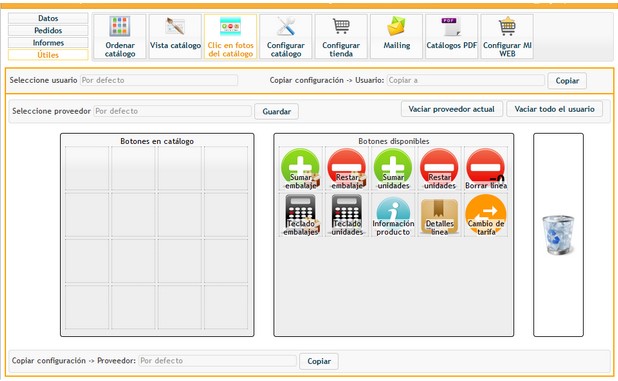Viewport: 618px width, 381px height.
Task: Select the Teclado embalajes calculator icon
Action: [300, 215]
